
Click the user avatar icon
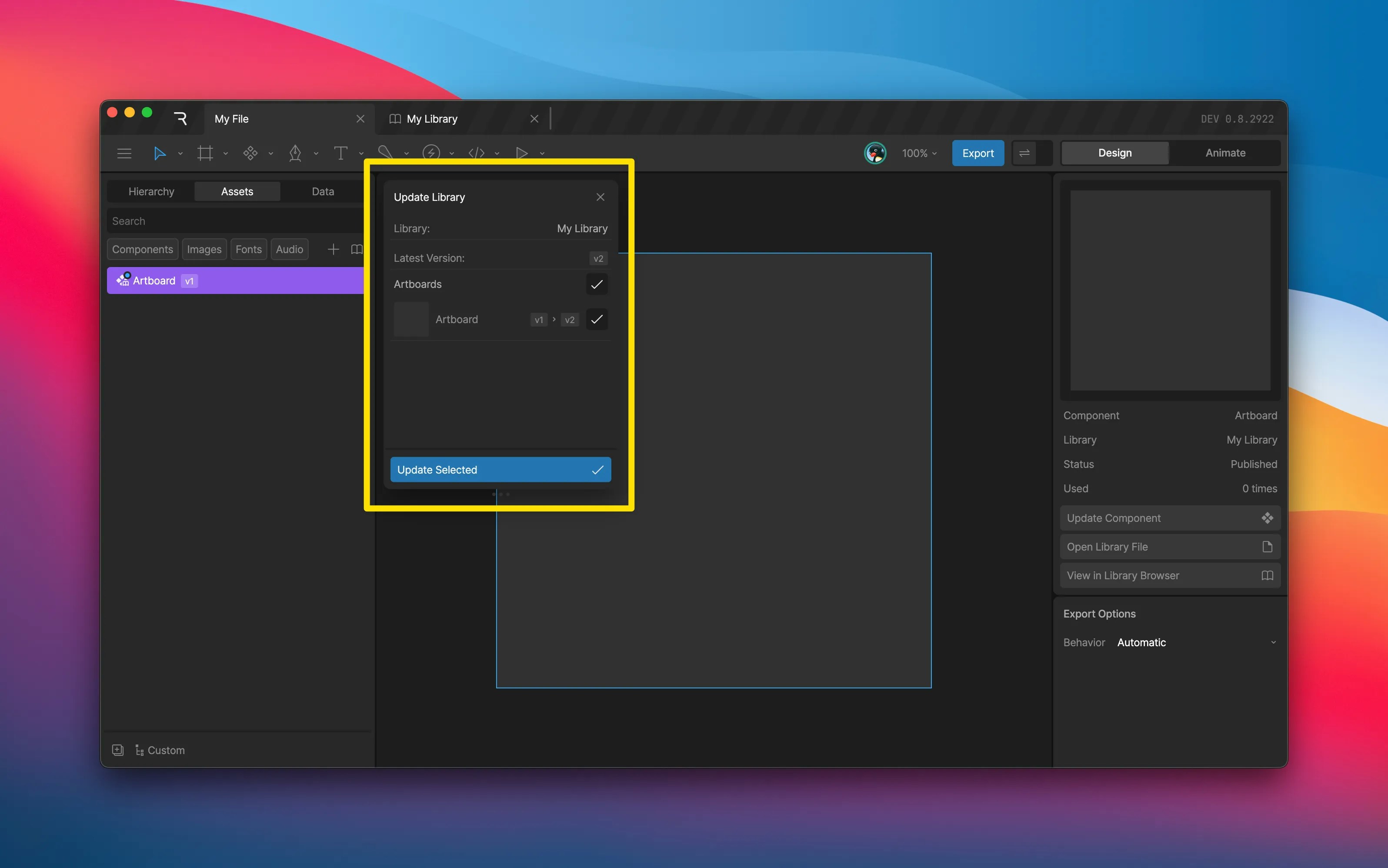875,153
